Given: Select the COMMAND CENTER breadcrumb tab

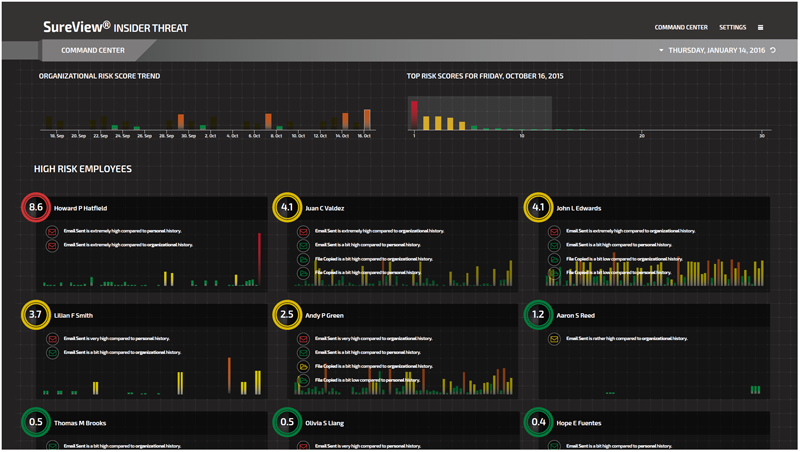Looking at the screenshot, I should tap(93, 51).
